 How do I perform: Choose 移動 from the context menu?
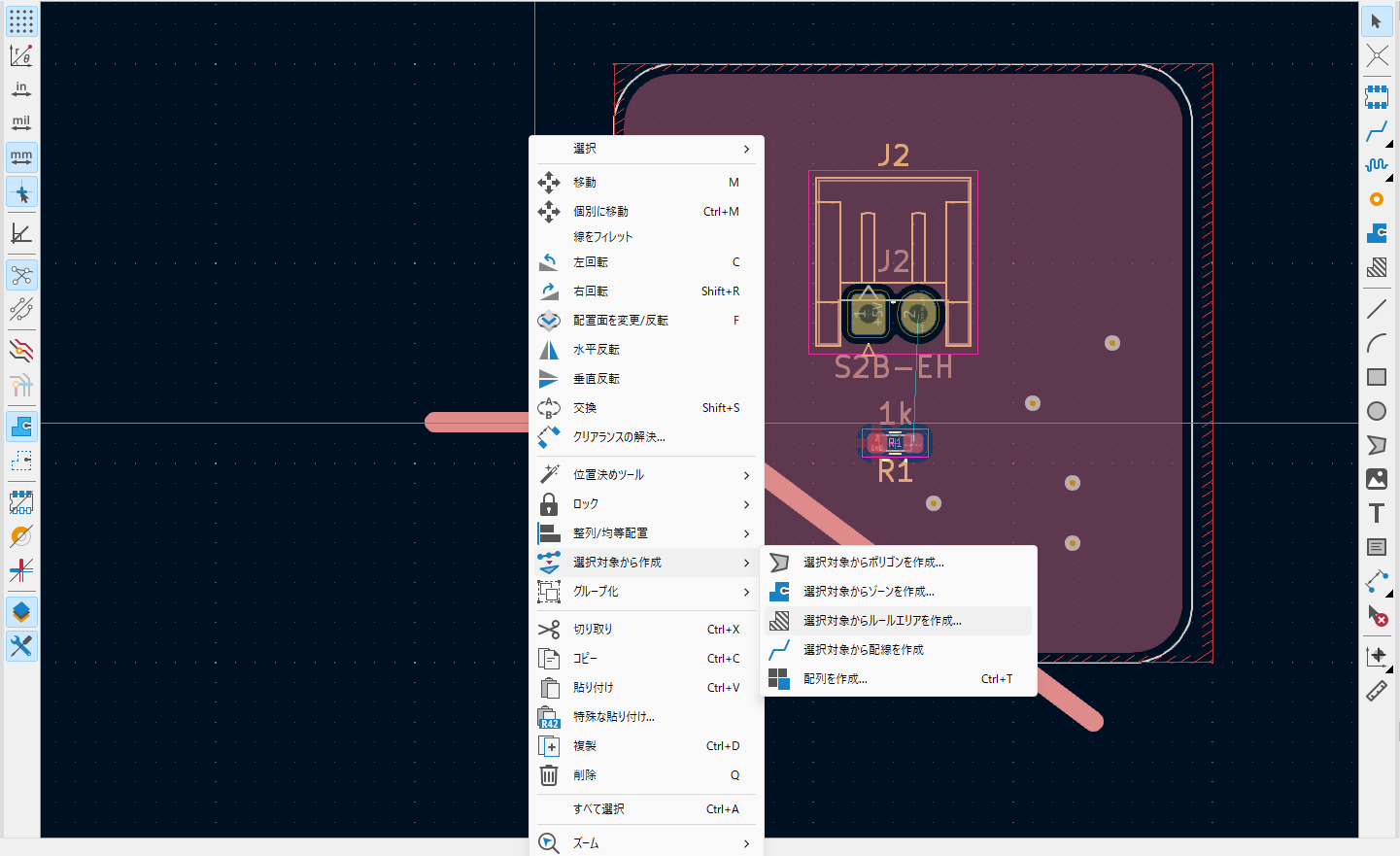coord(646,183)
